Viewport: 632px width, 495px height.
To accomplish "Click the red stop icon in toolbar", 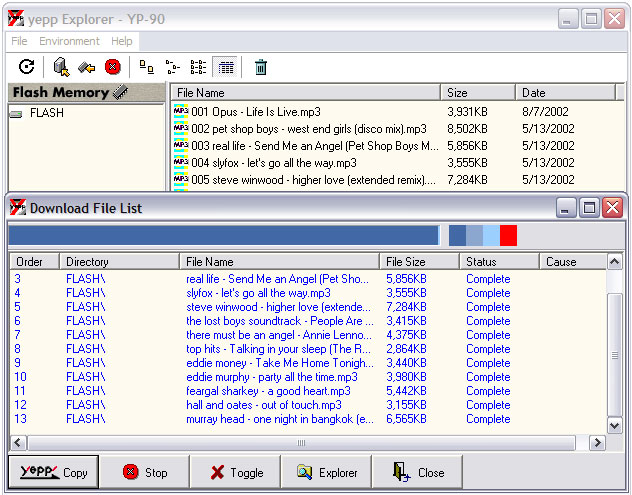I will click(112, 67).
